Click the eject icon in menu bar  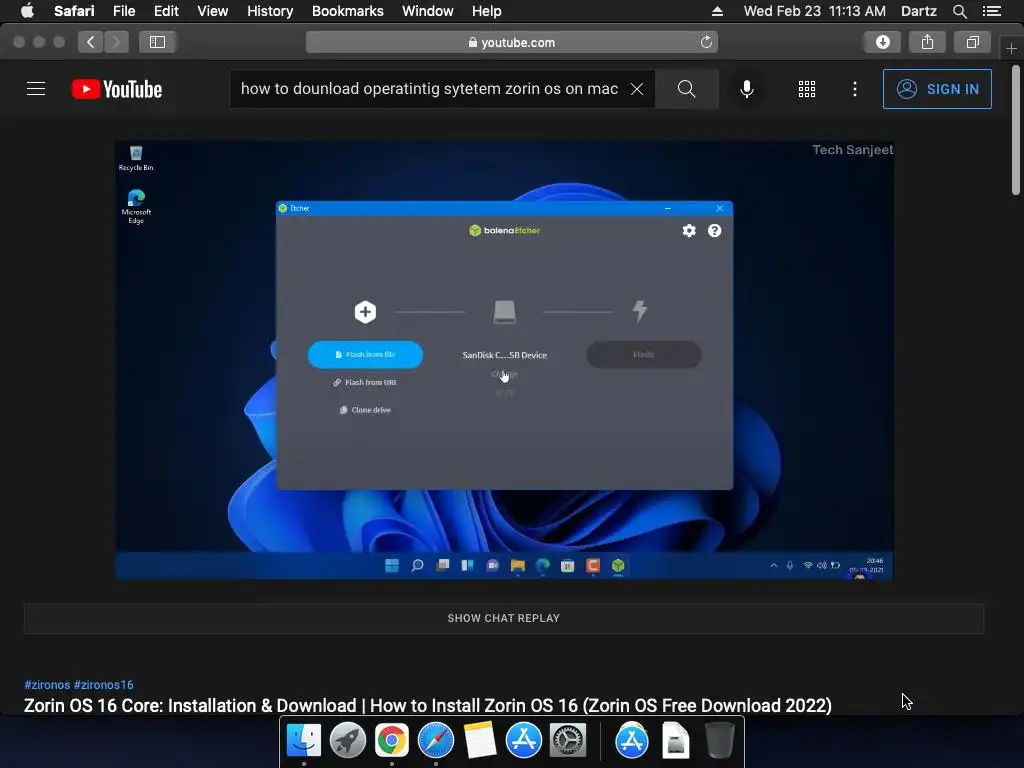click(717, 11)
